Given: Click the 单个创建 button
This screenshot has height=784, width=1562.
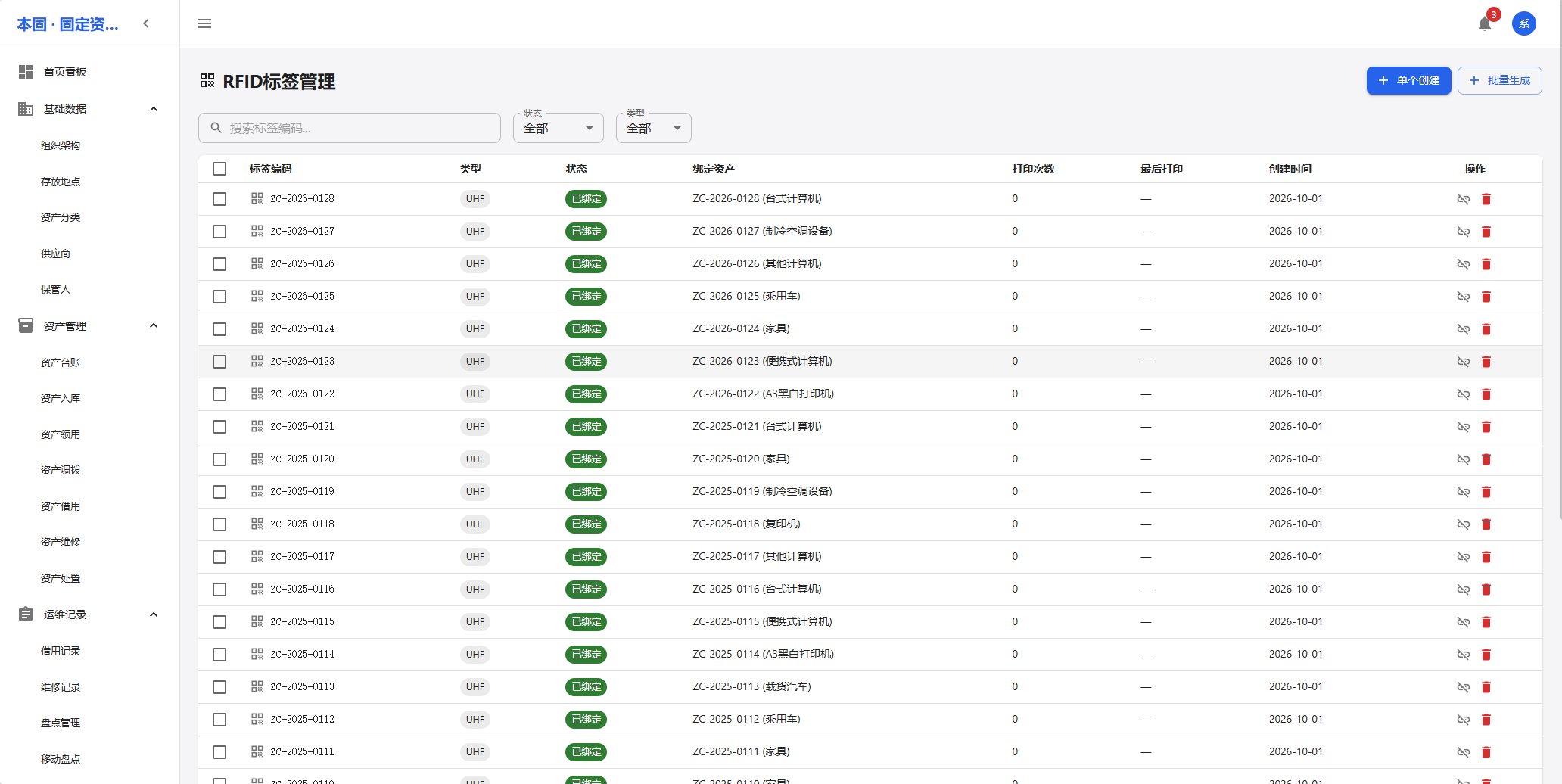Looking at the screenshot, I should pos(1408,80).
